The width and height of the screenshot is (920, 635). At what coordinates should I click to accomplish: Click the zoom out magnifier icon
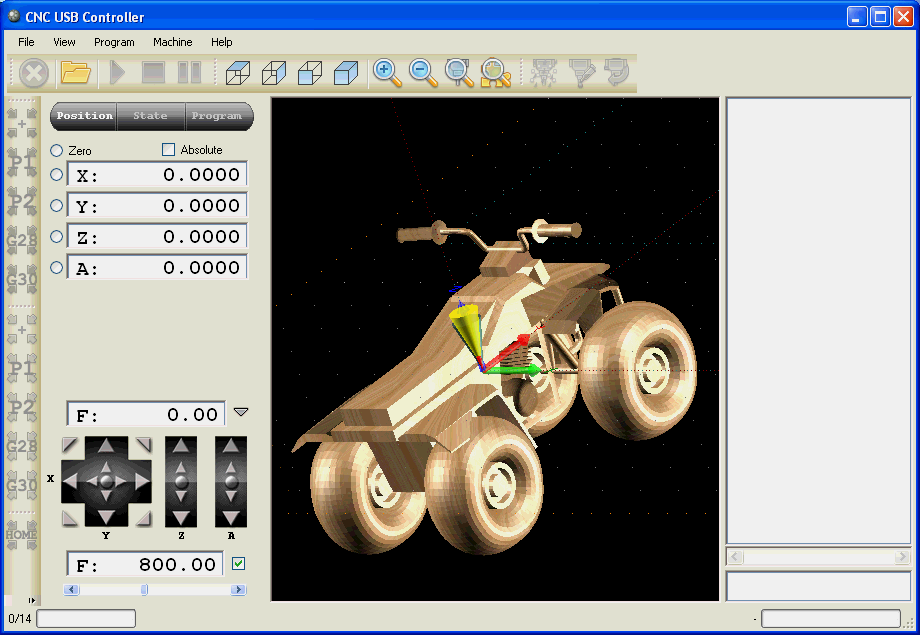(x=423, y=73)
